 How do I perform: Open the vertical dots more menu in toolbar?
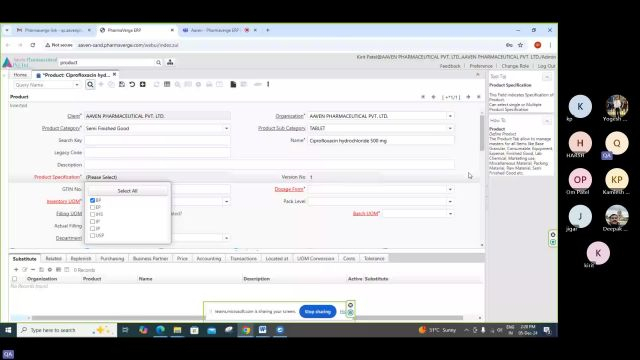click(268, 84)
